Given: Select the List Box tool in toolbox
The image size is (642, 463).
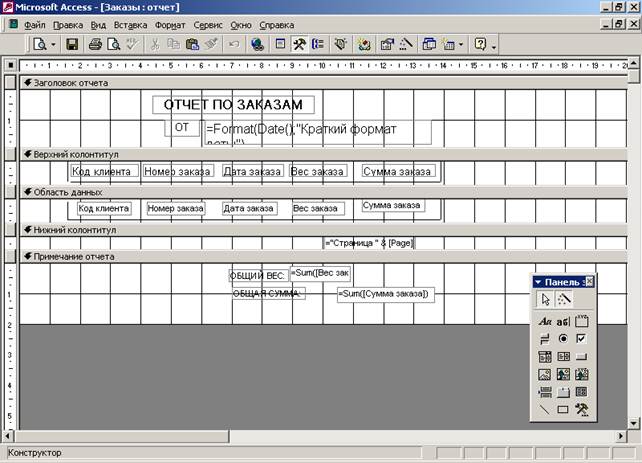Looking at the screenshot, I should coord(563,357).
